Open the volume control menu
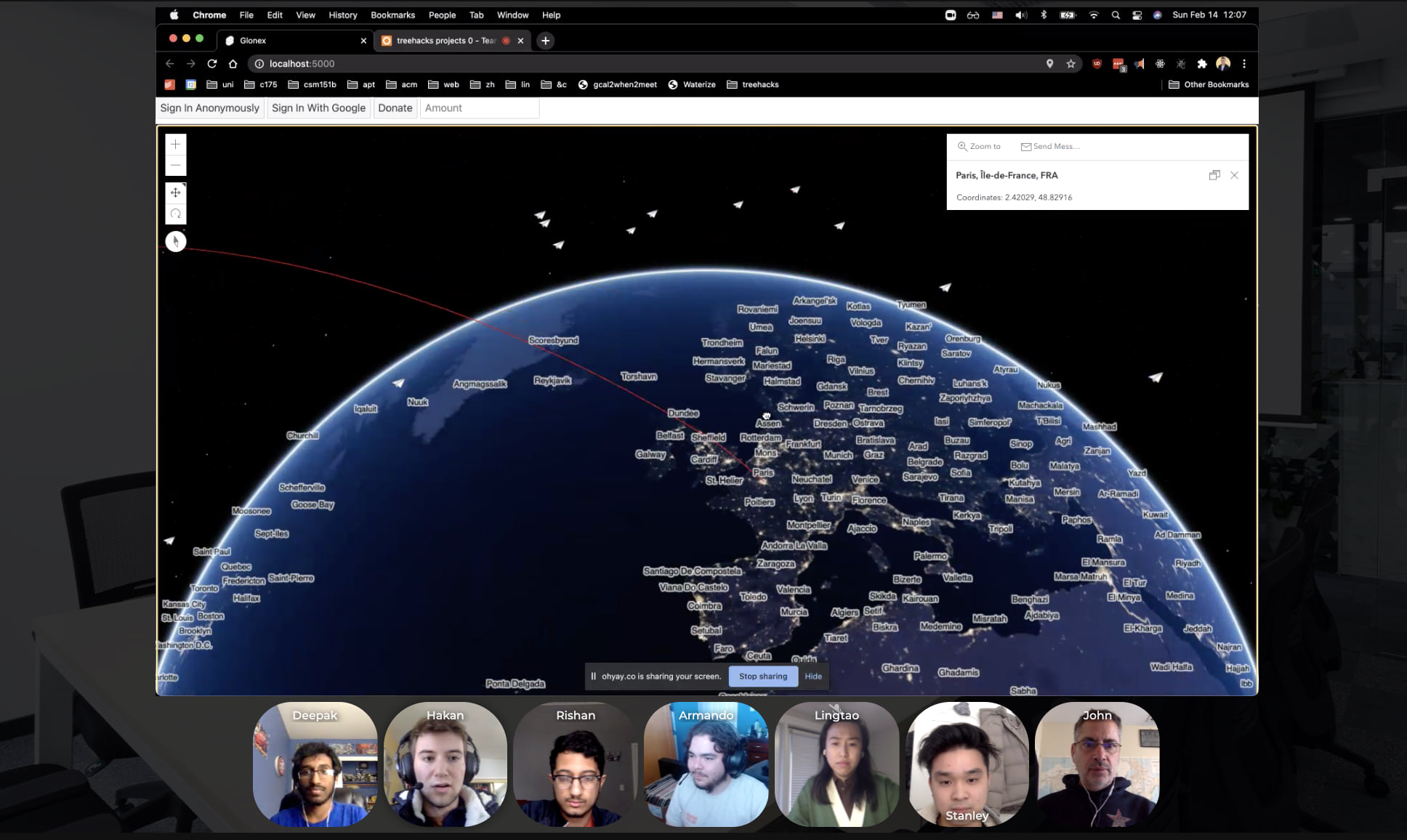The width and height of the screenshot is (1407, 840). tap(1021, 15)
